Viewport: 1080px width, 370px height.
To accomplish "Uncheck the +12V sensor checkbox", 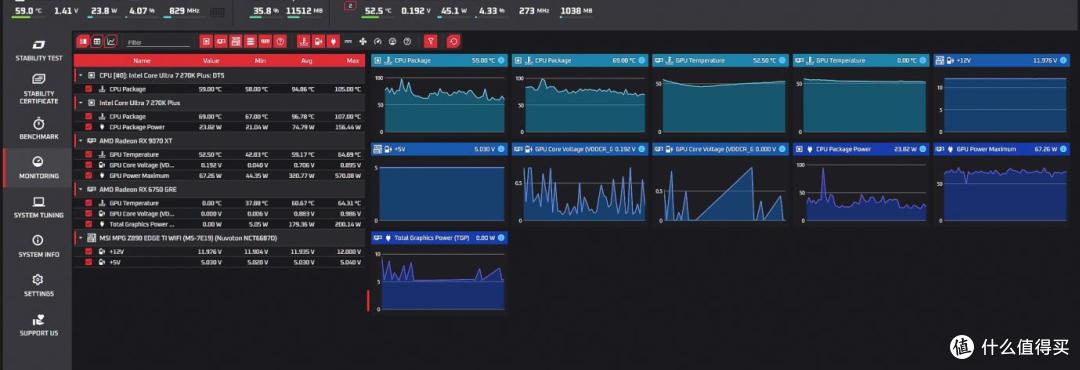I will coord(88,251).
